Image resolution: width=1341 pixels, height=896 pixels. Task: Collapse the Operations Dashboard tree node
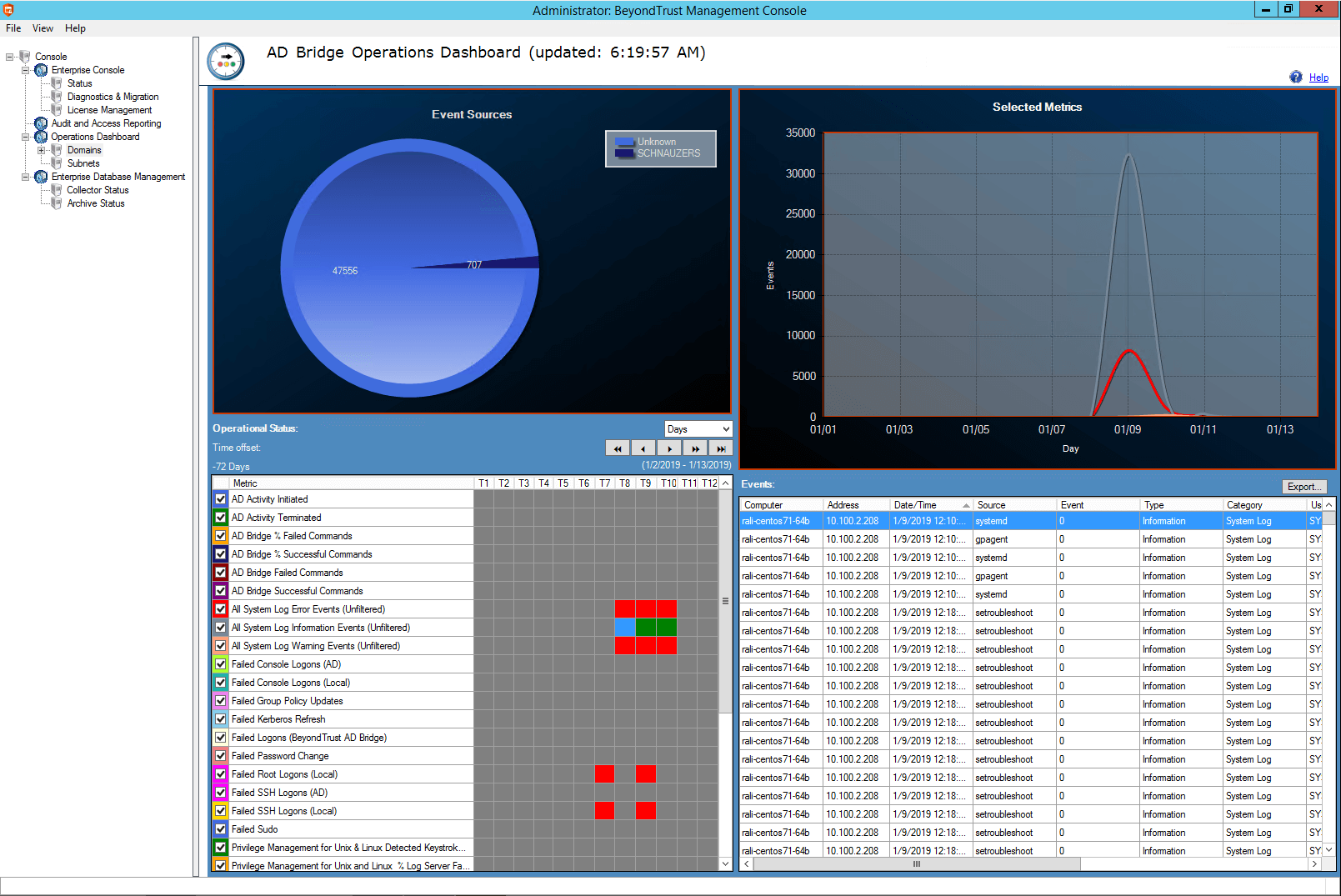(25, 137)
